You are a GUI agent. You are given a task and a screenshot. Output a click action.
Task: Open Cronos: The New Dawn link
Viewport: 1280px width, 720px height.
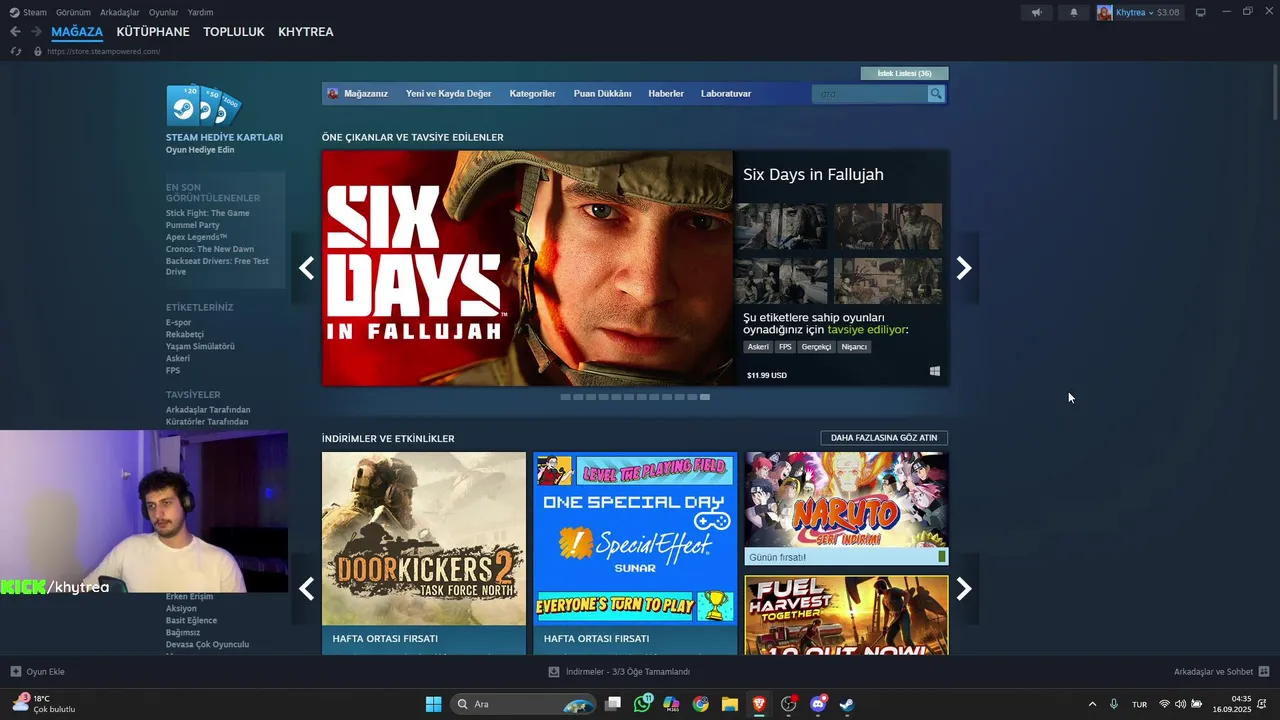click(x=210, y=249)
